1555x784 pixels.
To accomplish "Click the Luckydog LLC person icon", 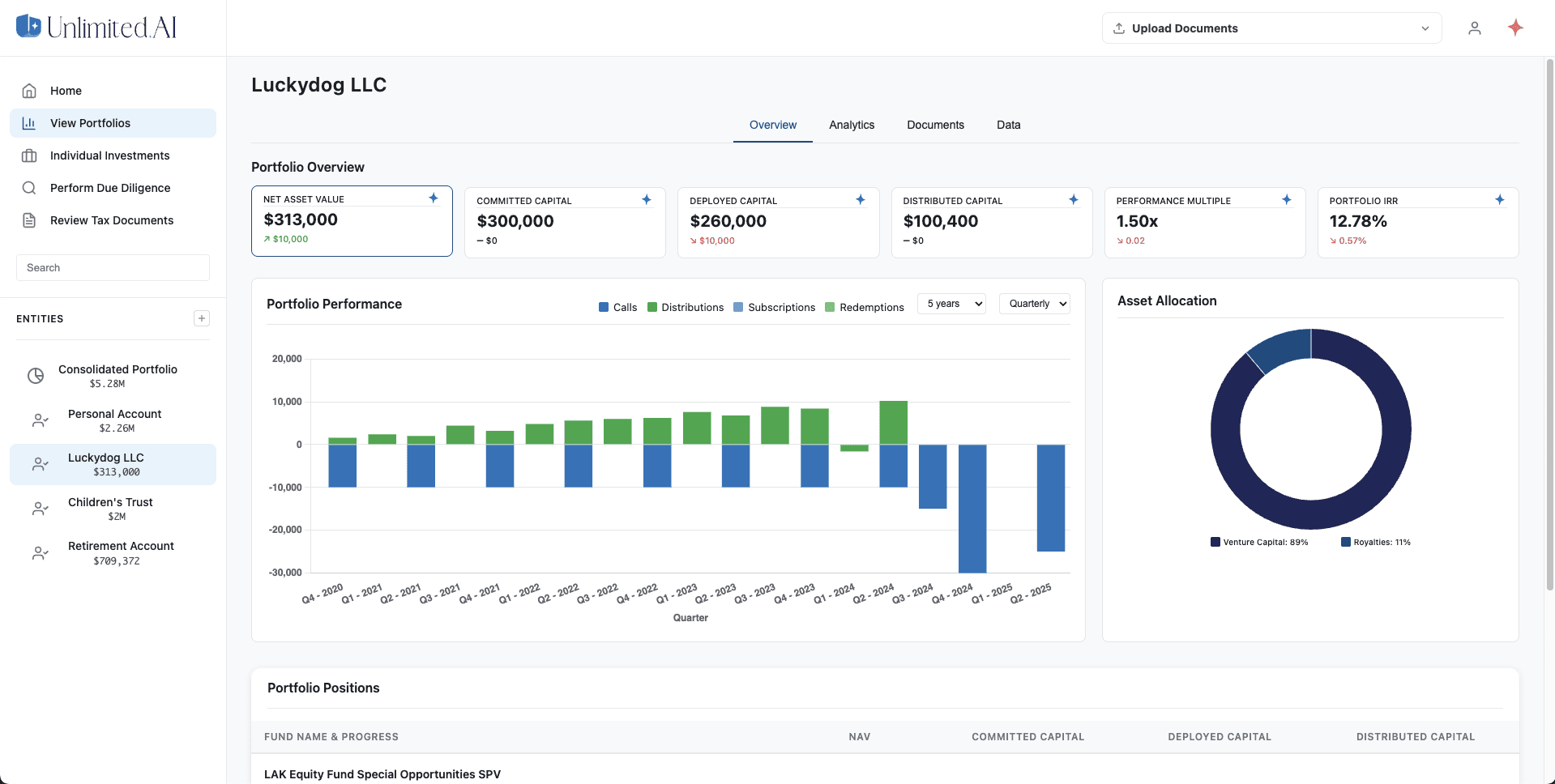I will pyautogui.click(x=40, y=464).
